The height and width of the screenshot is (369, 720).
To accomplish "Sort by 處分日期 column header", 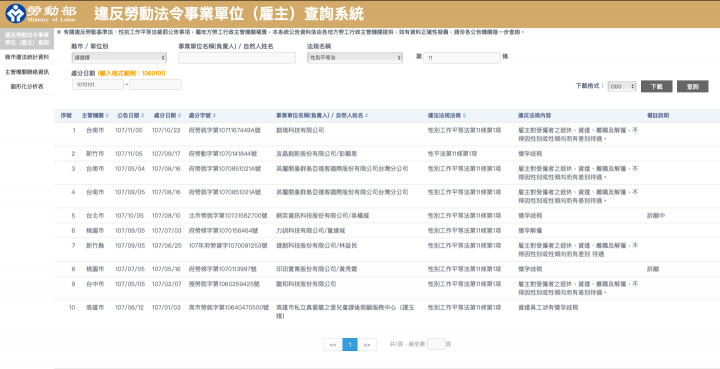I will [167, 116].
